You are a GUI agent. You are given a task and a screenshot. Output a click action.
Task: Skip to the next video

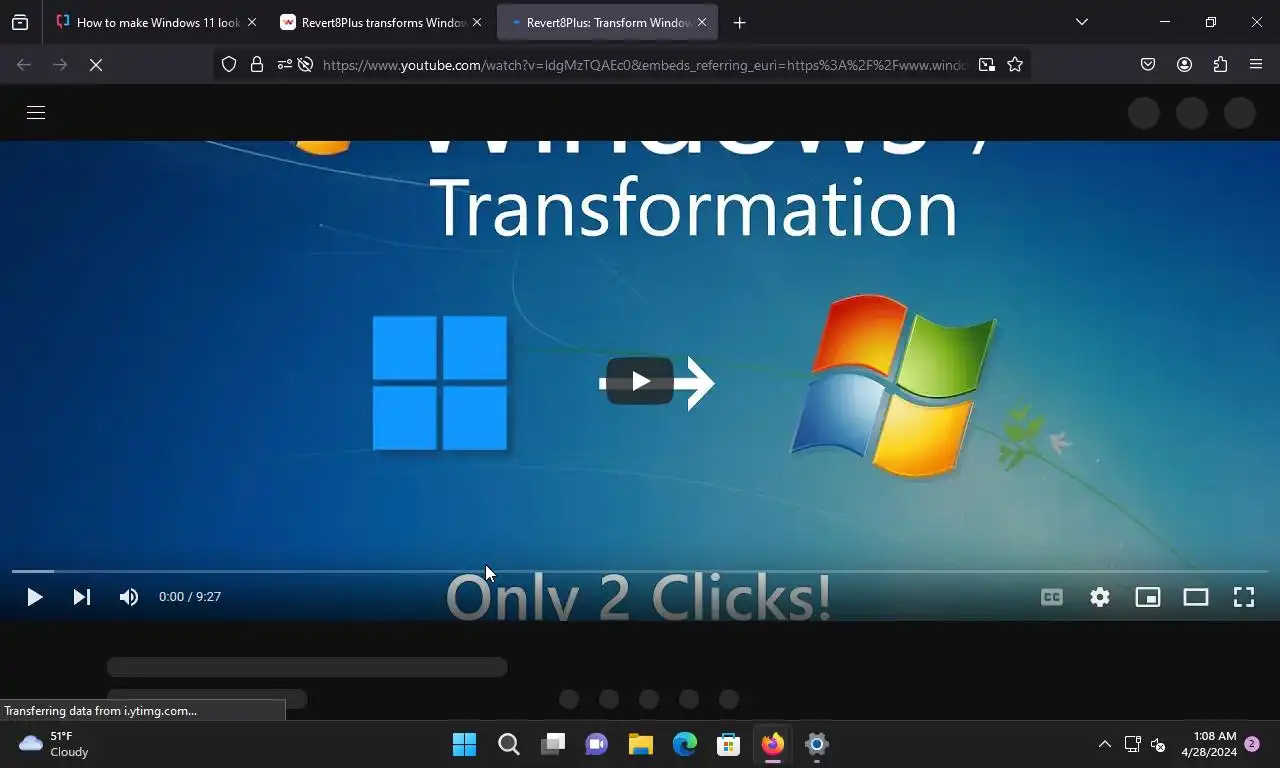coord(82,597)
